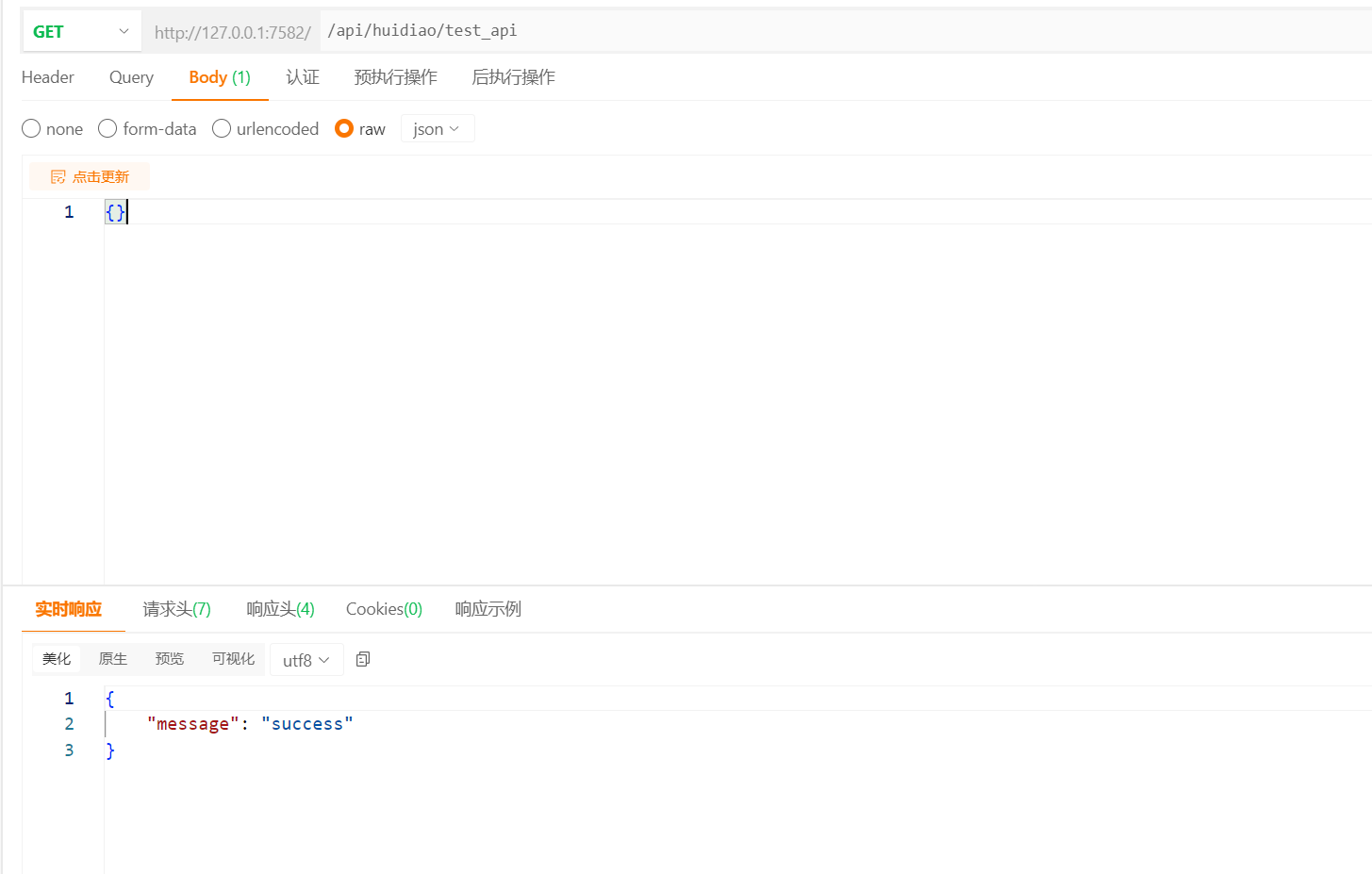Select the 原生 response view
The width and height of the screenshot is (1372, 874).
pos(113,659)
